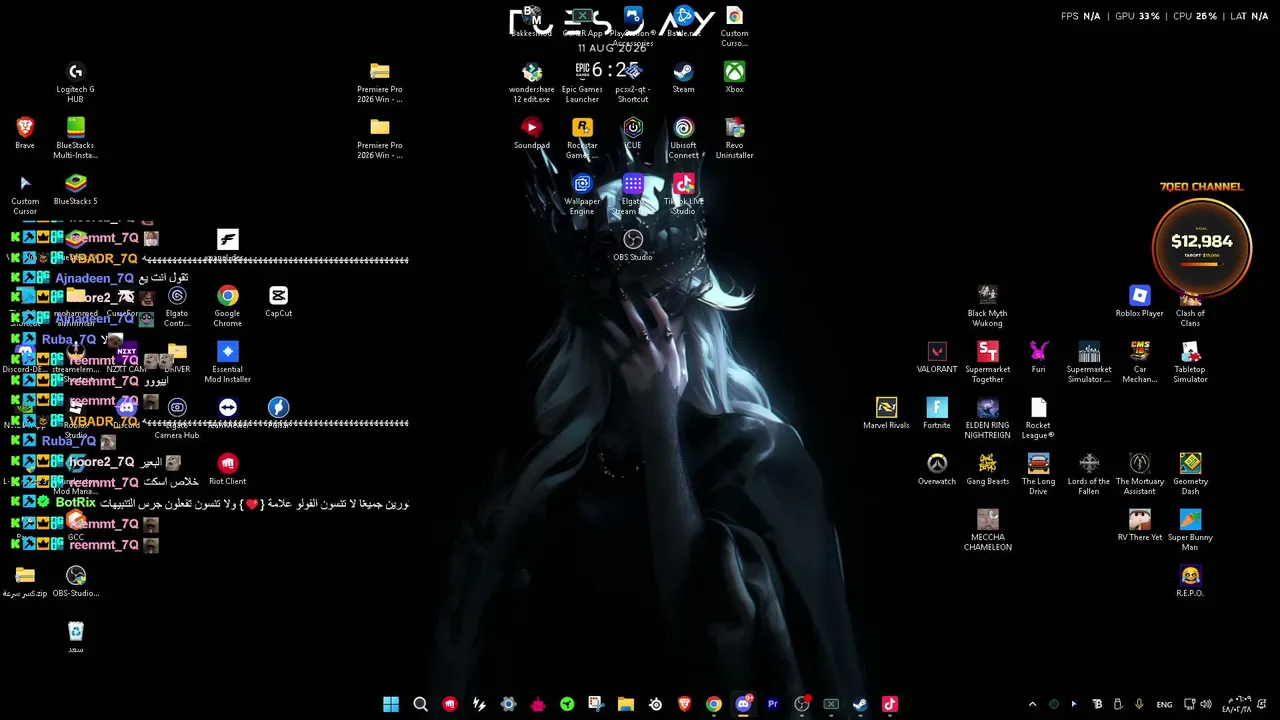Open Revo Uninstaller icon
Image resolution: width=1280 pixels, height=720 pixels.
734,138
